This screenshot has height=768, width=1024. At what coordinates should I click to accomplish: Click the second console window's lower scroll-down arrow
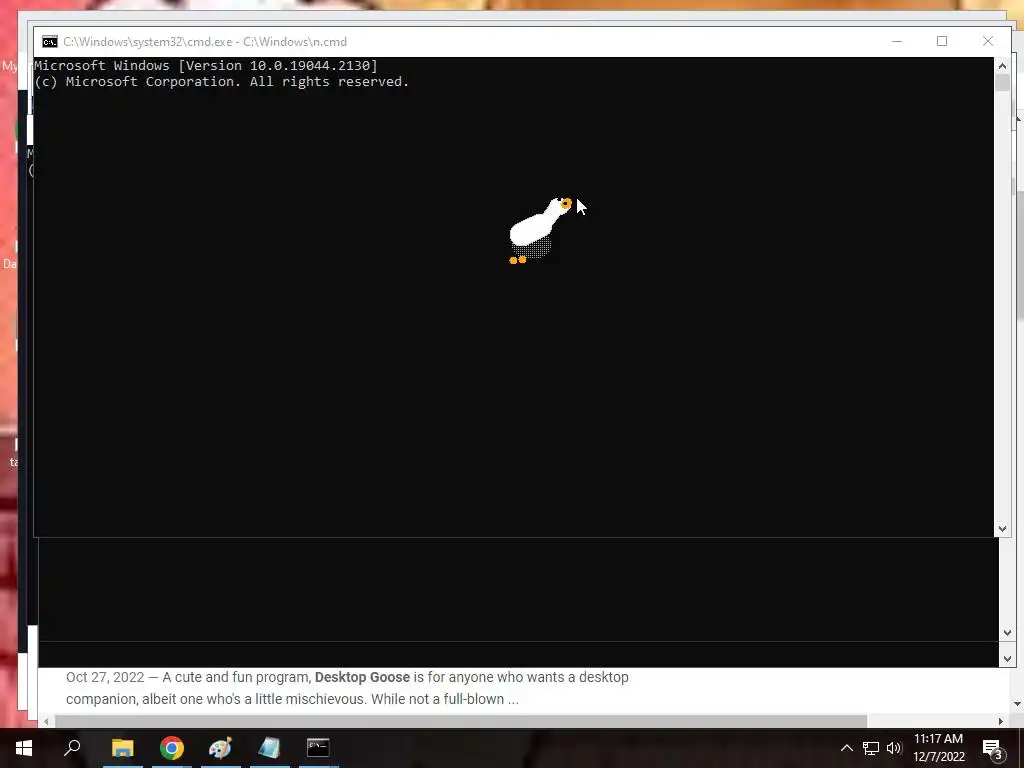1006,659
